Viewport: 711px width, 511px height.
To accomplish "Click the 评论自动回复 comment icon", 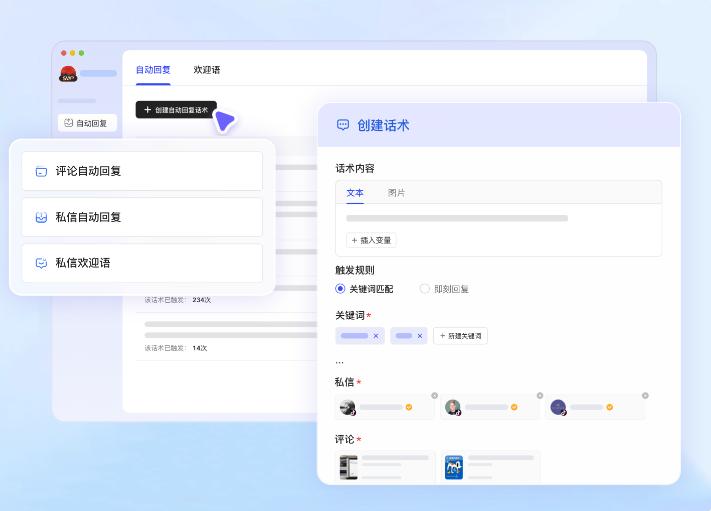I will coord(41,171).
